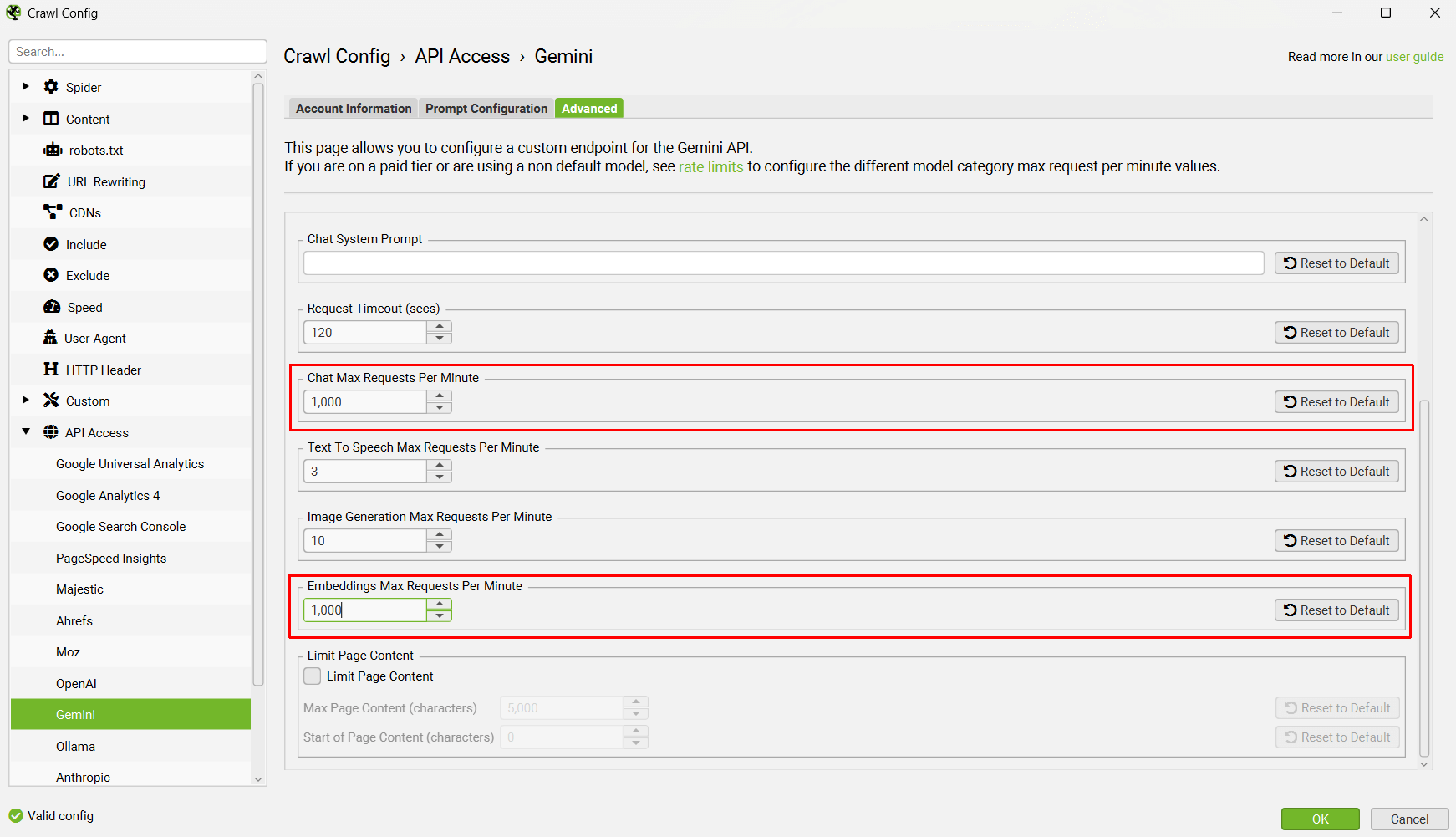Collapse the API Access tree section
This screenshot has width=1456, height=837.
pyautogui.click(x=25, y=431)
